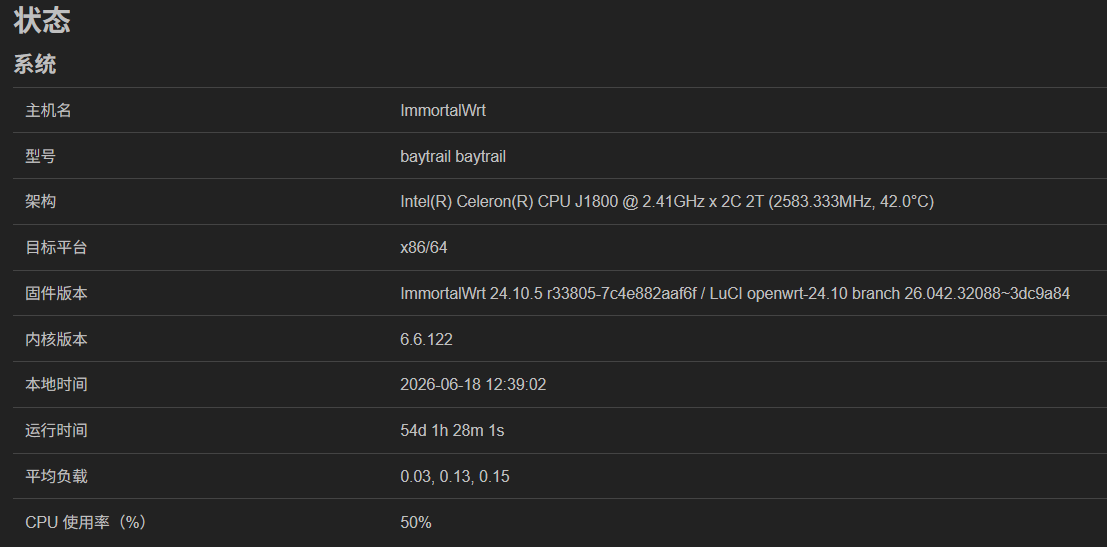This screenshot has width=1107, height=547.
Task: Click the ImmortalWrt hostname value
Action: point(443,110)
